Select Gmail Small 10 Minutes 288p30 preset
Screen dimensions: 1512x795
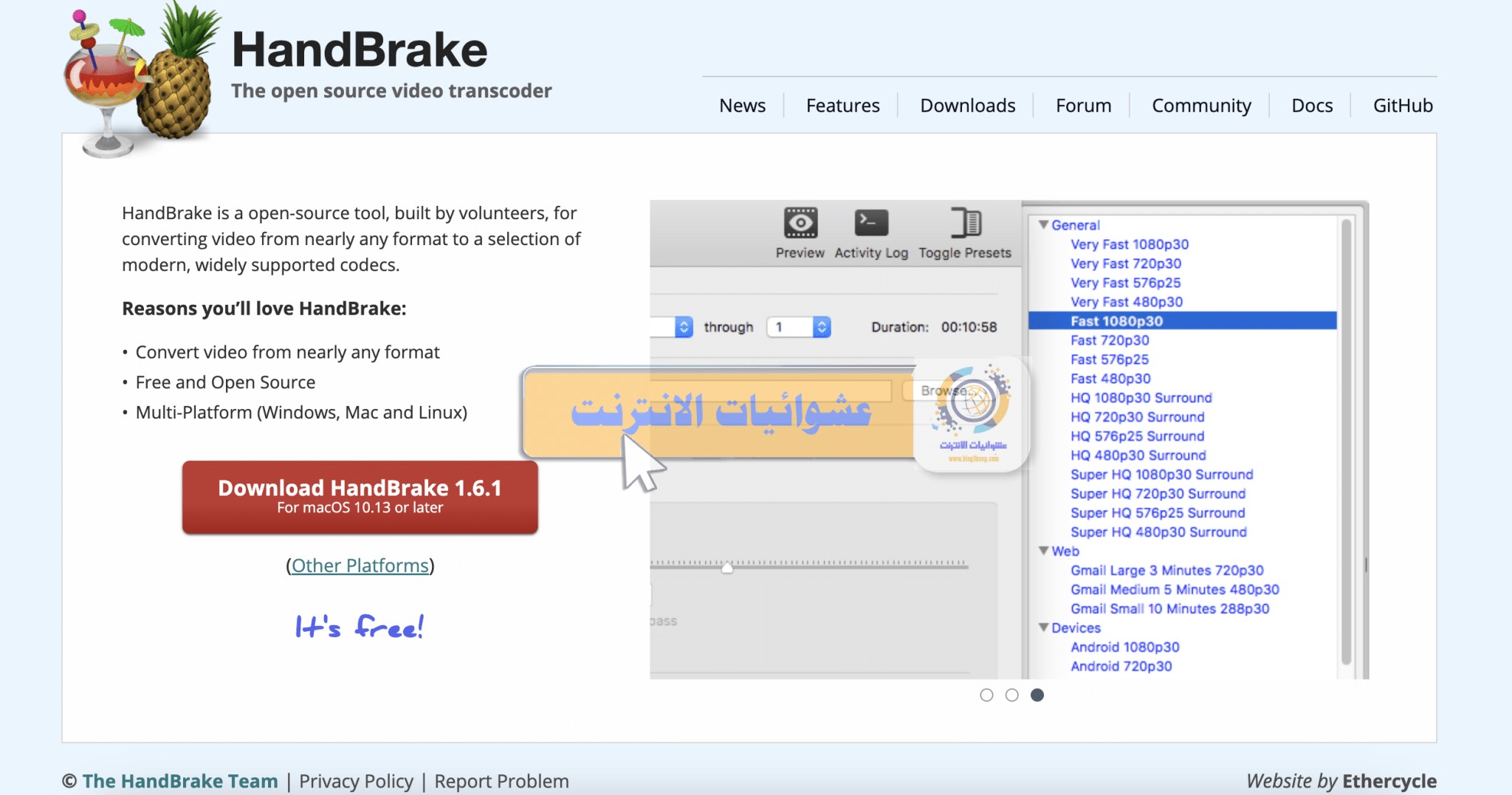(1169, 609)
